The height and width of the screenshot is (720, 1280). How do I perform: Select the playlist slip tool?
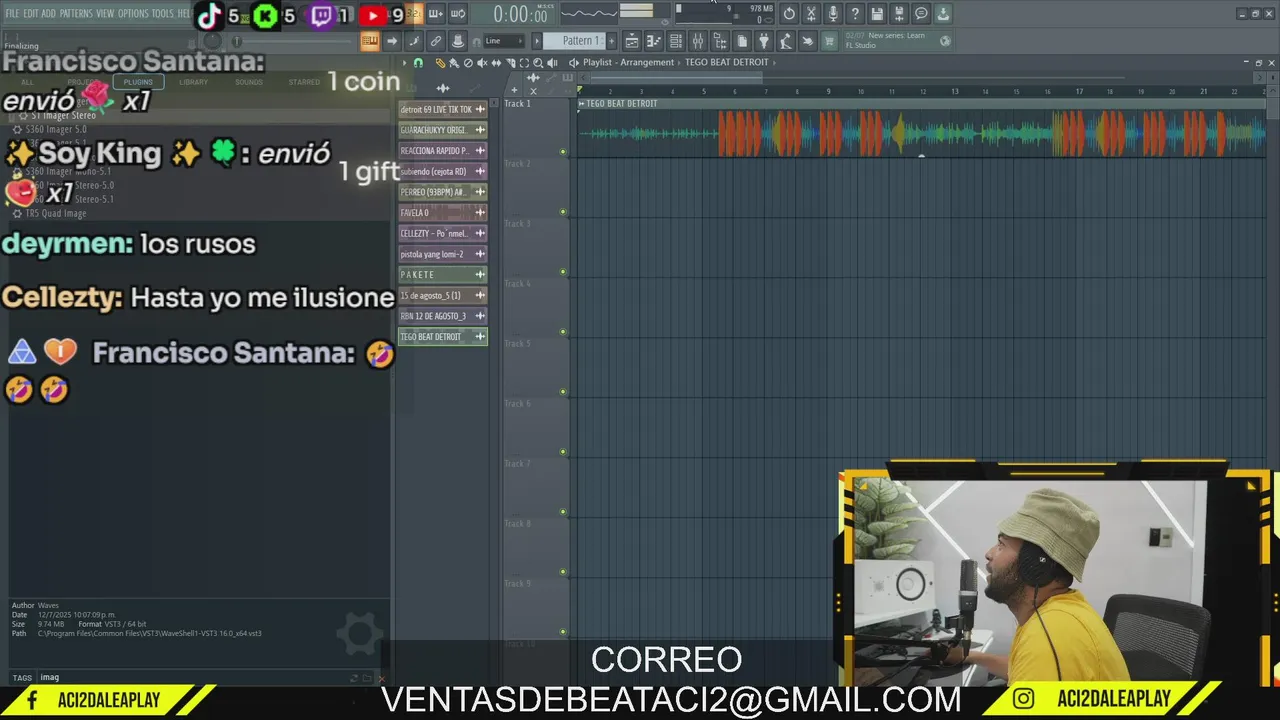[x=496, y=63]
